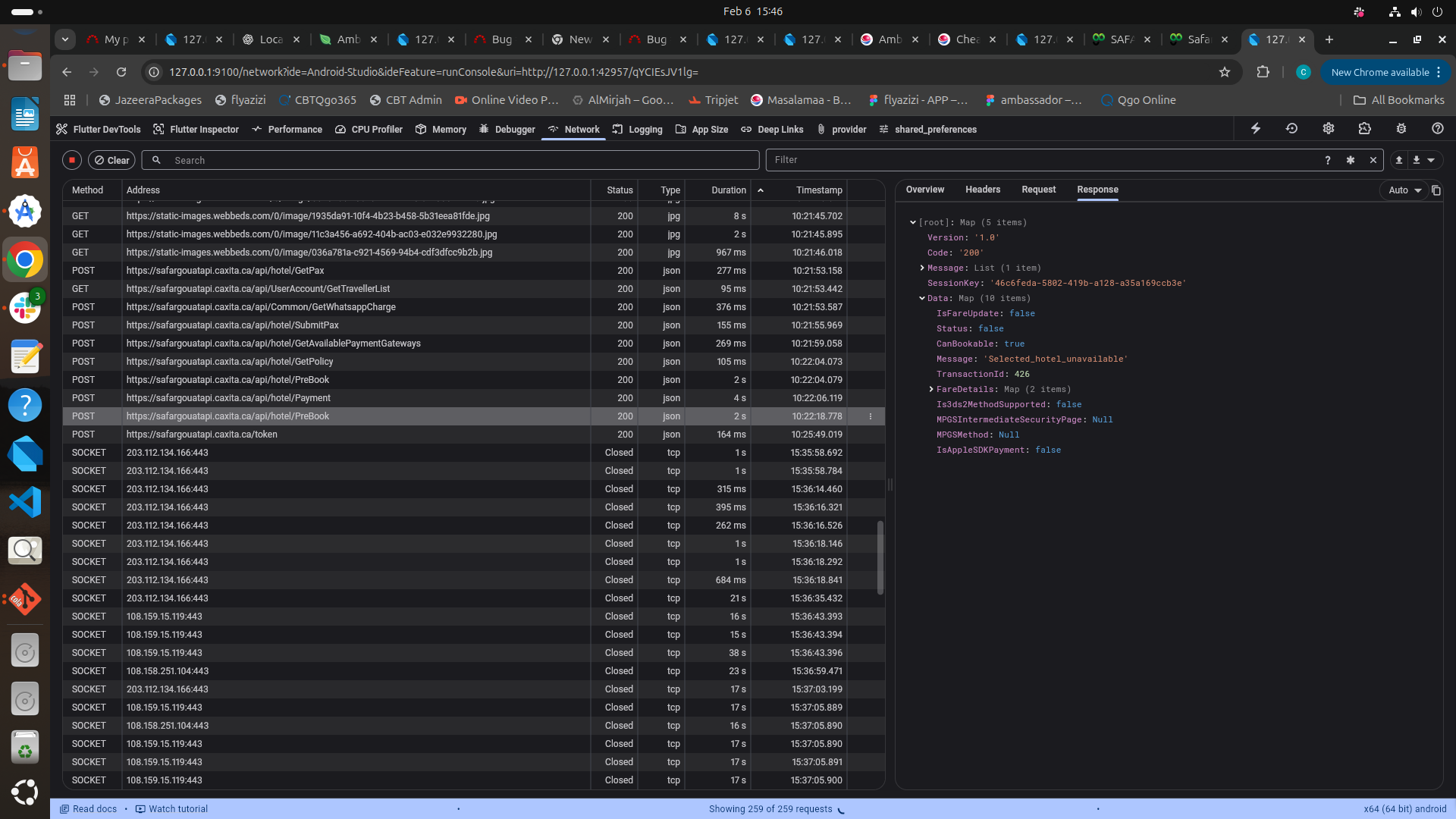Toggle Duration column sort arrow
1456x819 pixels.
(760, 190)
